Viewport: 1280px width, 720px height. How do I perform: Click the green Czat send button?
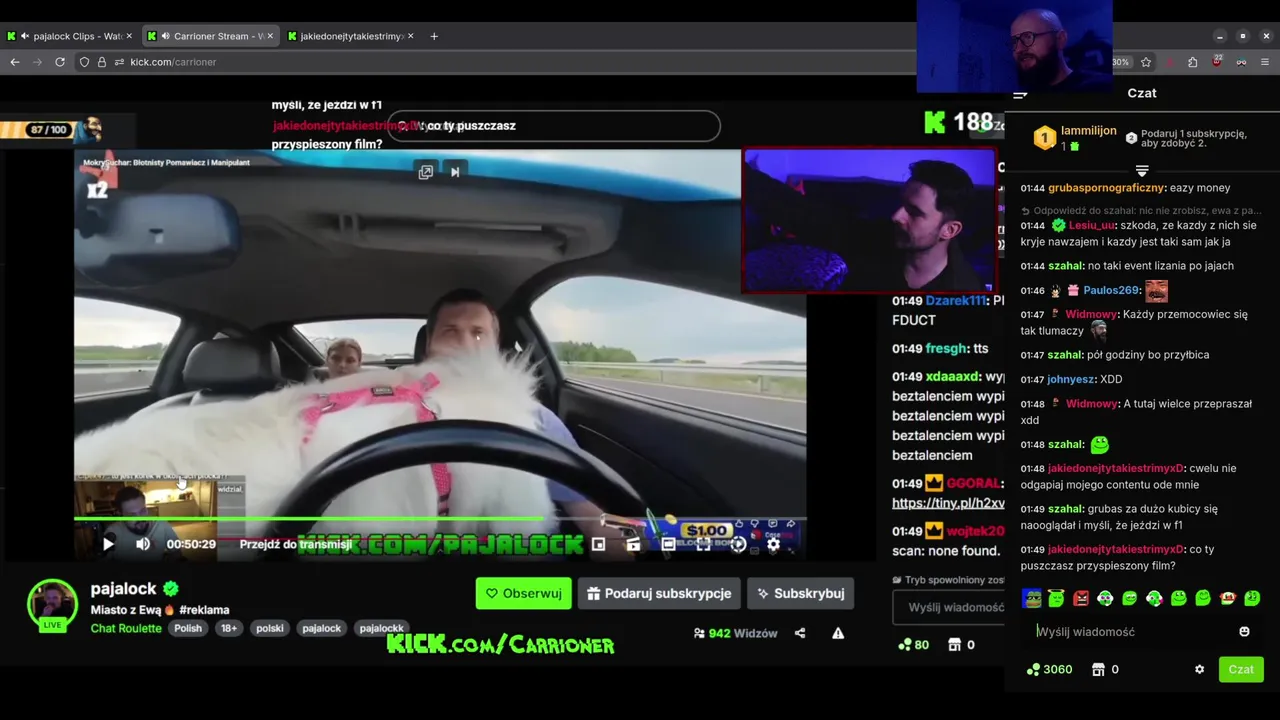point(1241,669)
